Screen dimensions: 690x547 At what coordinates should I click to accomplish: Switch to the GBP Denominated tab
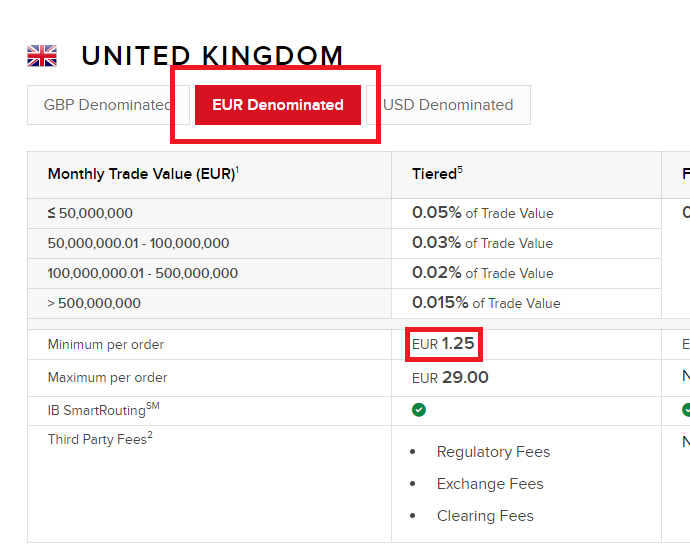coord(108,105)
